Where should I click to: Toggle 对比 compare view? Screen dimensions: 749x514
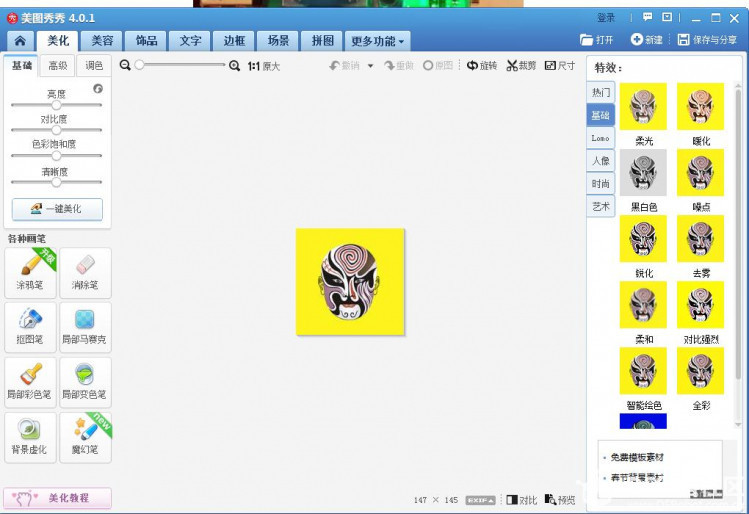point(522,500)
